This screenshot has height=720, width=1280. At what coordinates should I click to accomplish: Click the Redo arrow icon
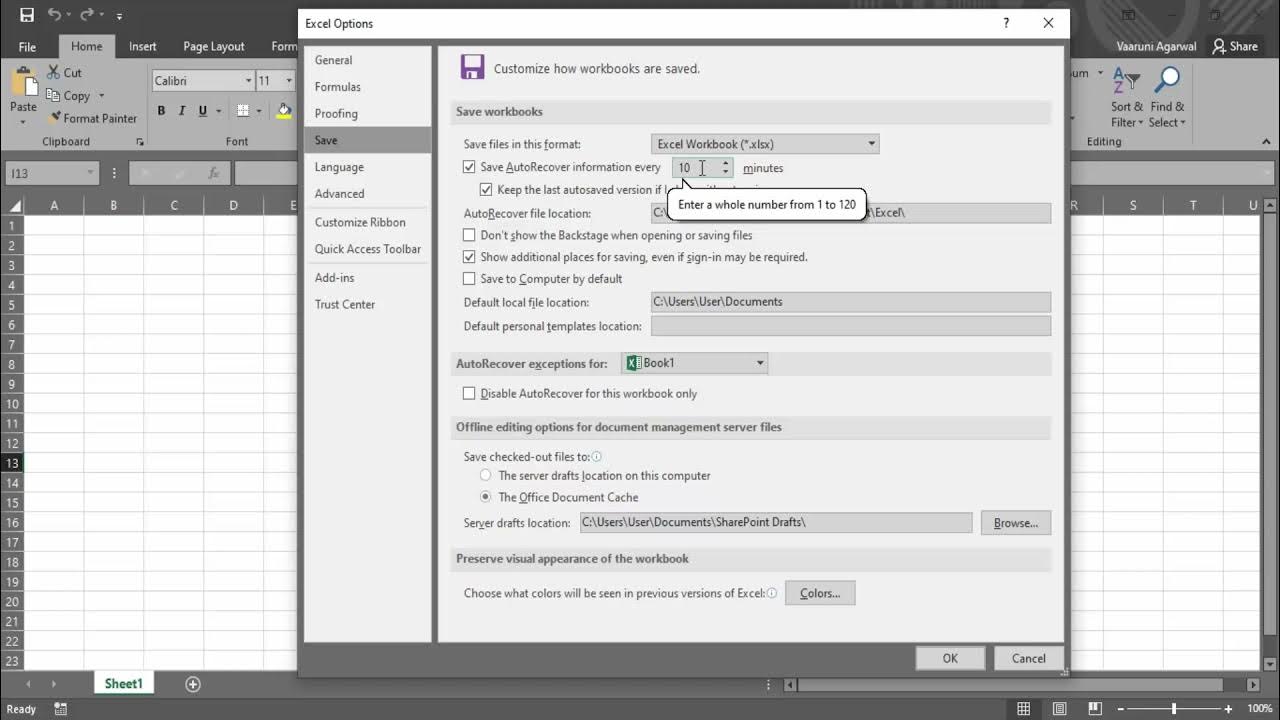(86, 15)
